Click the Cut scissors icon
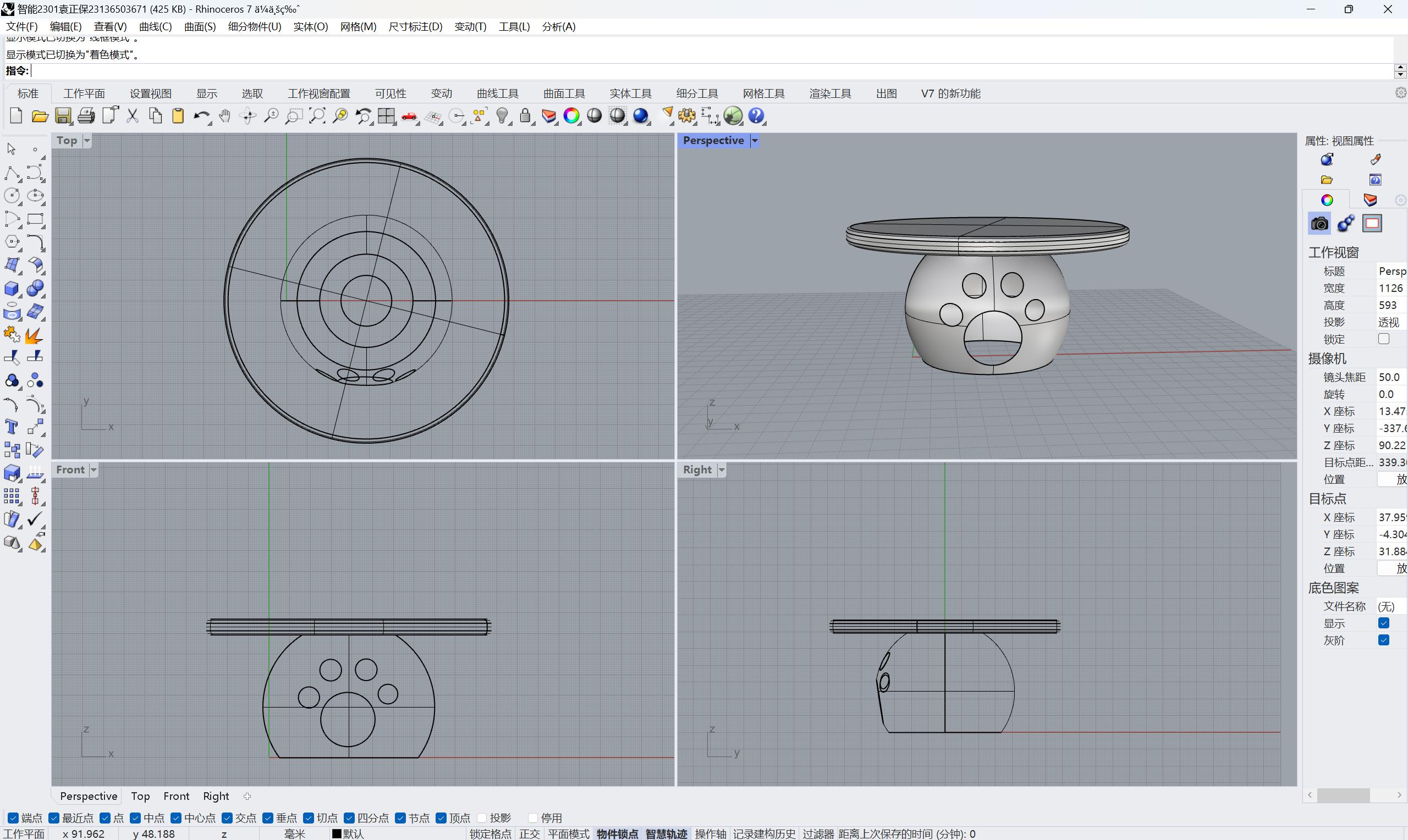Image resolution: width=1408 pixels, height=840 pixels. (133, 116)
